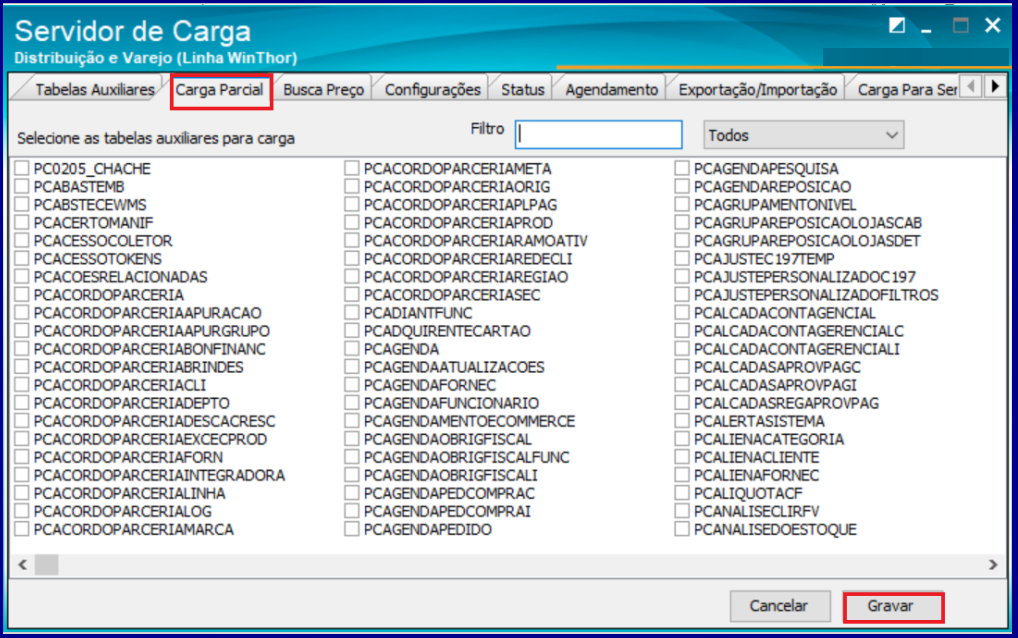
Task: Click the PCAJUSTEPERSONALIZADOFILTROS label
Action: pyautogui.click(x=816, y=295)
